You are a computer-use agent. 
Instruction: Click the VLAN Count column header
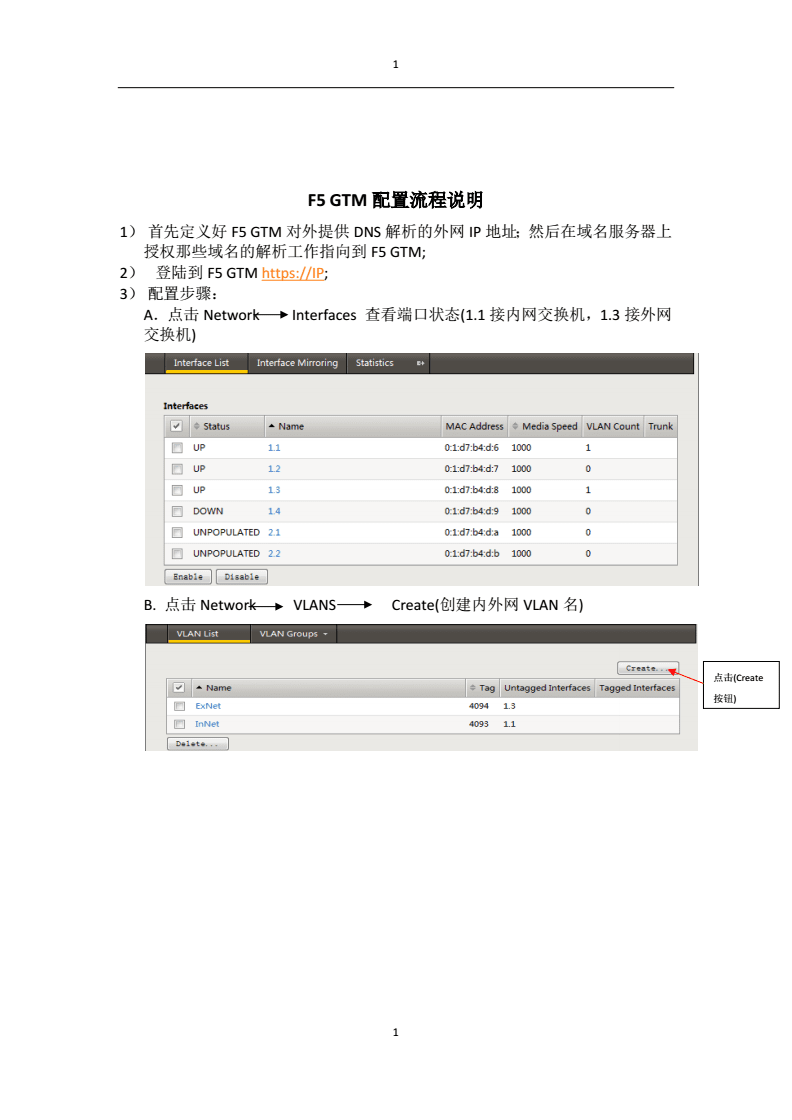[613, 426]
